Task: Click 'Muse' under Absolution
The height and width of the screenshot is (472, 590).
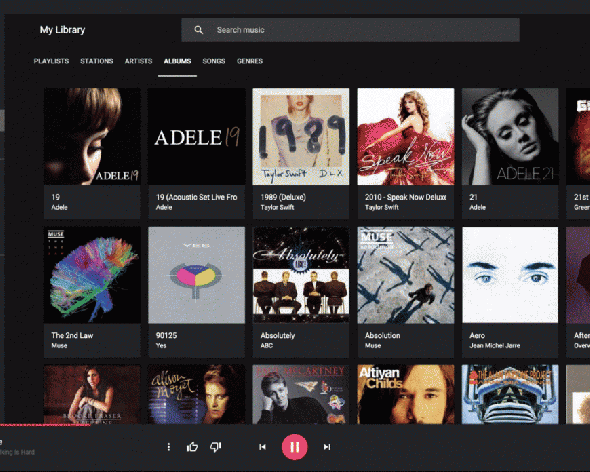Action: [x=373, y=346]
